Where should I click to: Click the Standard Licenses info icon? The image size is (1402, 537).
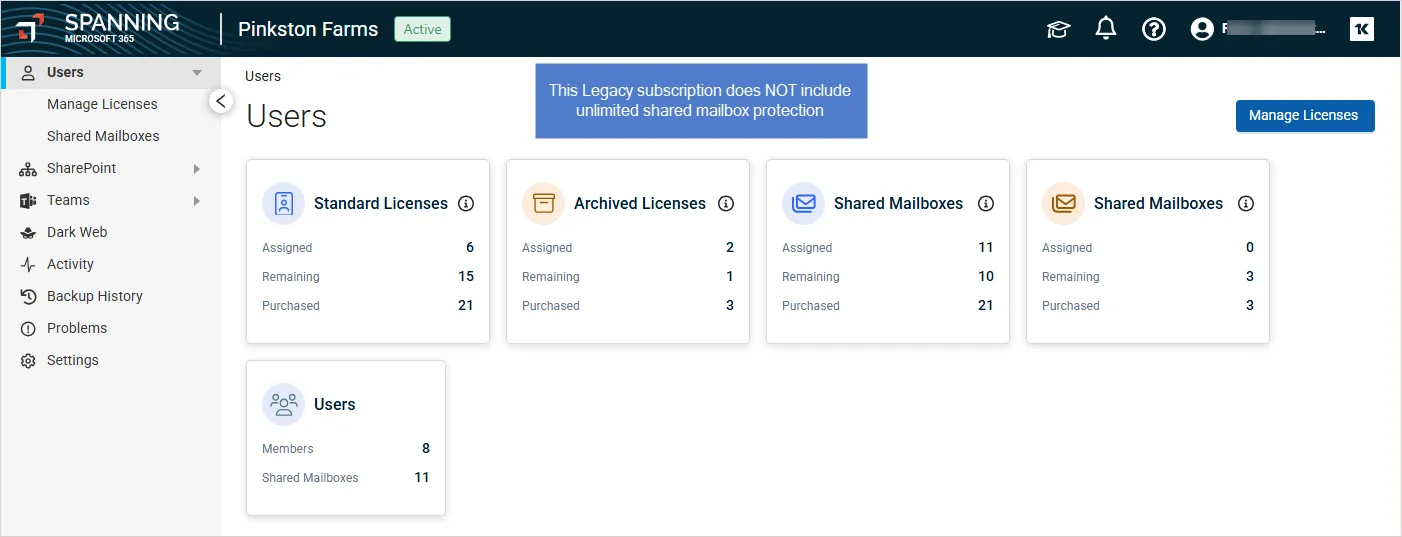coord(466,203)
